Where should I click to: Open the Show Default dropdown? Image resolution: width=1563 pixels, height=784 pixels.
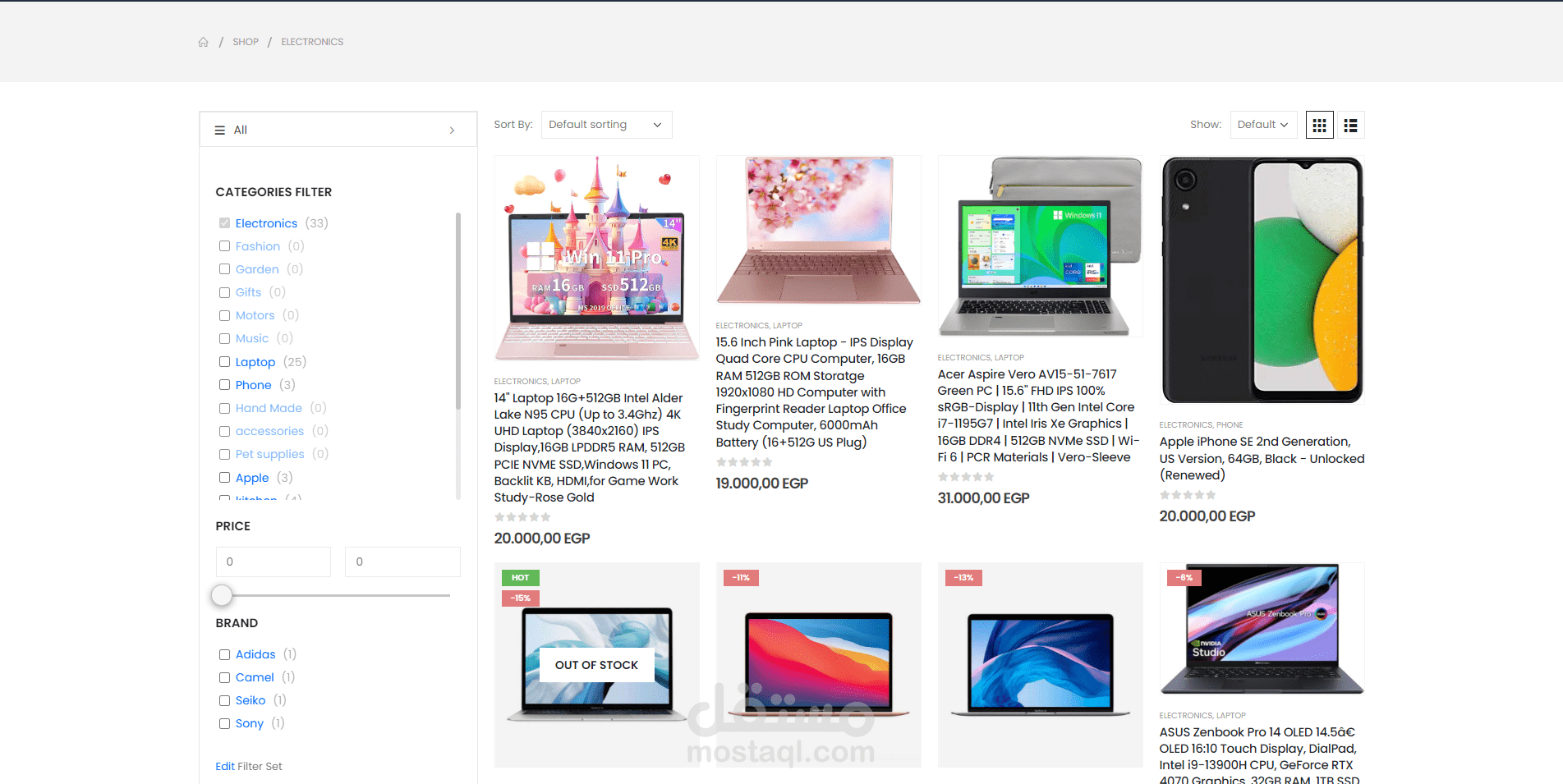click(x=1263, y=125)
